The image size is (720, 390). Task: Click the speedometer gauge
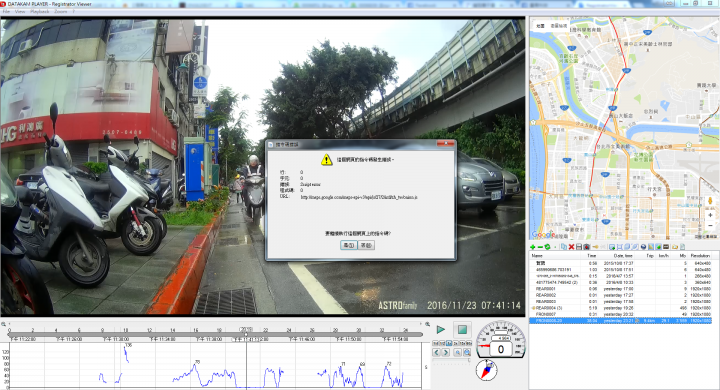click(501, 339)
